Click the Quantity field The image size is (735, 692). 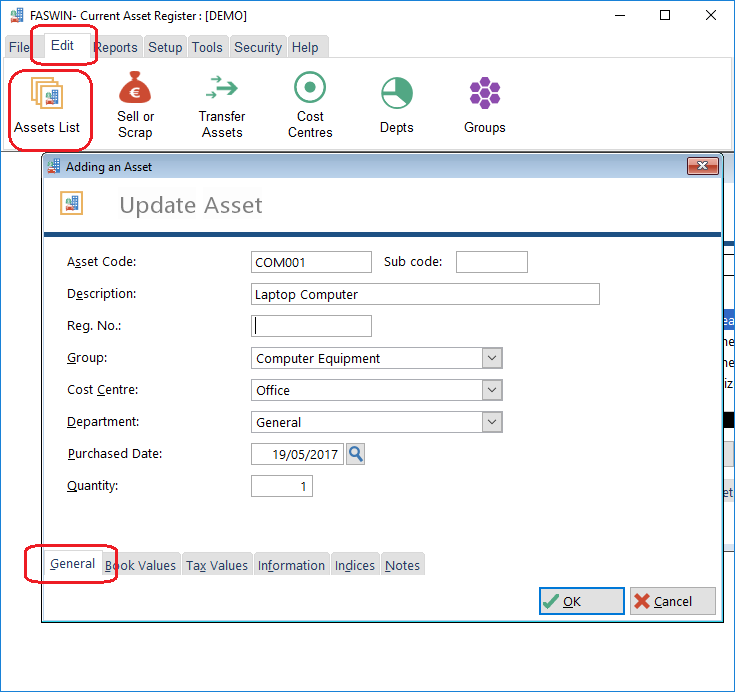click(x=282, y=486)
